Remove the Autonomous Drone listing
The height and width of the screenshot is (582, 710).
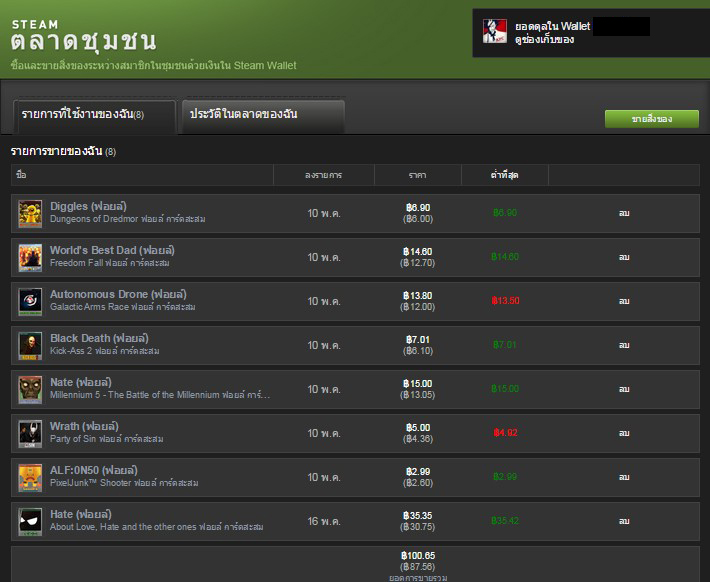point(624,301)
